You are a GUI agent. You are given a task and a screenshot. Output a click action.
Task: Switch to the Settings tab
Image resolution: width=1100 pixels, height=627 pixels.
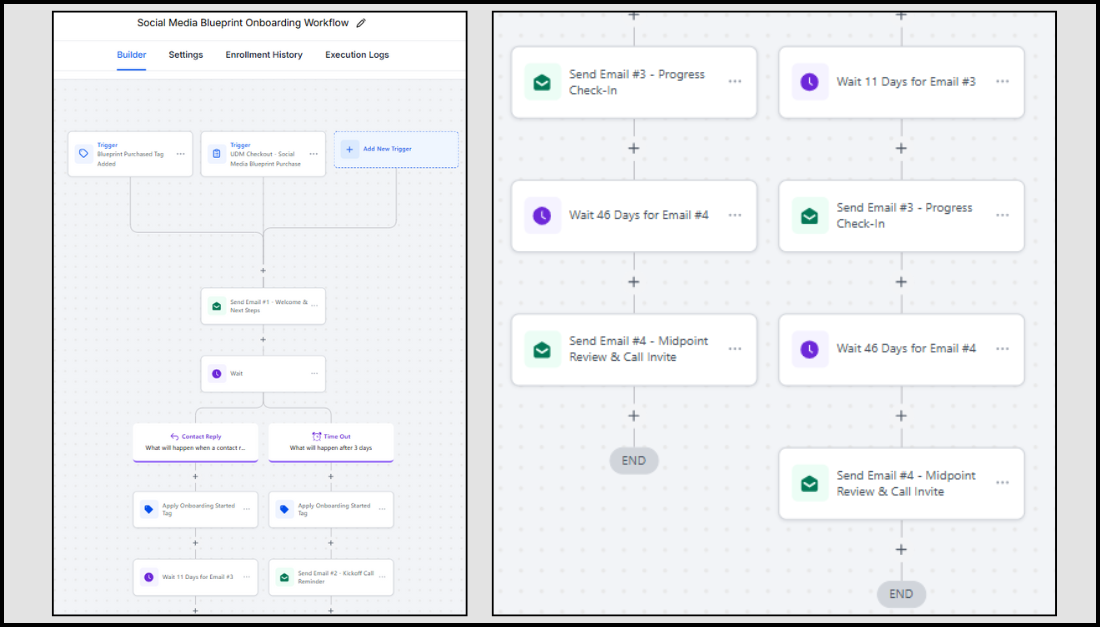pos(185,55)
